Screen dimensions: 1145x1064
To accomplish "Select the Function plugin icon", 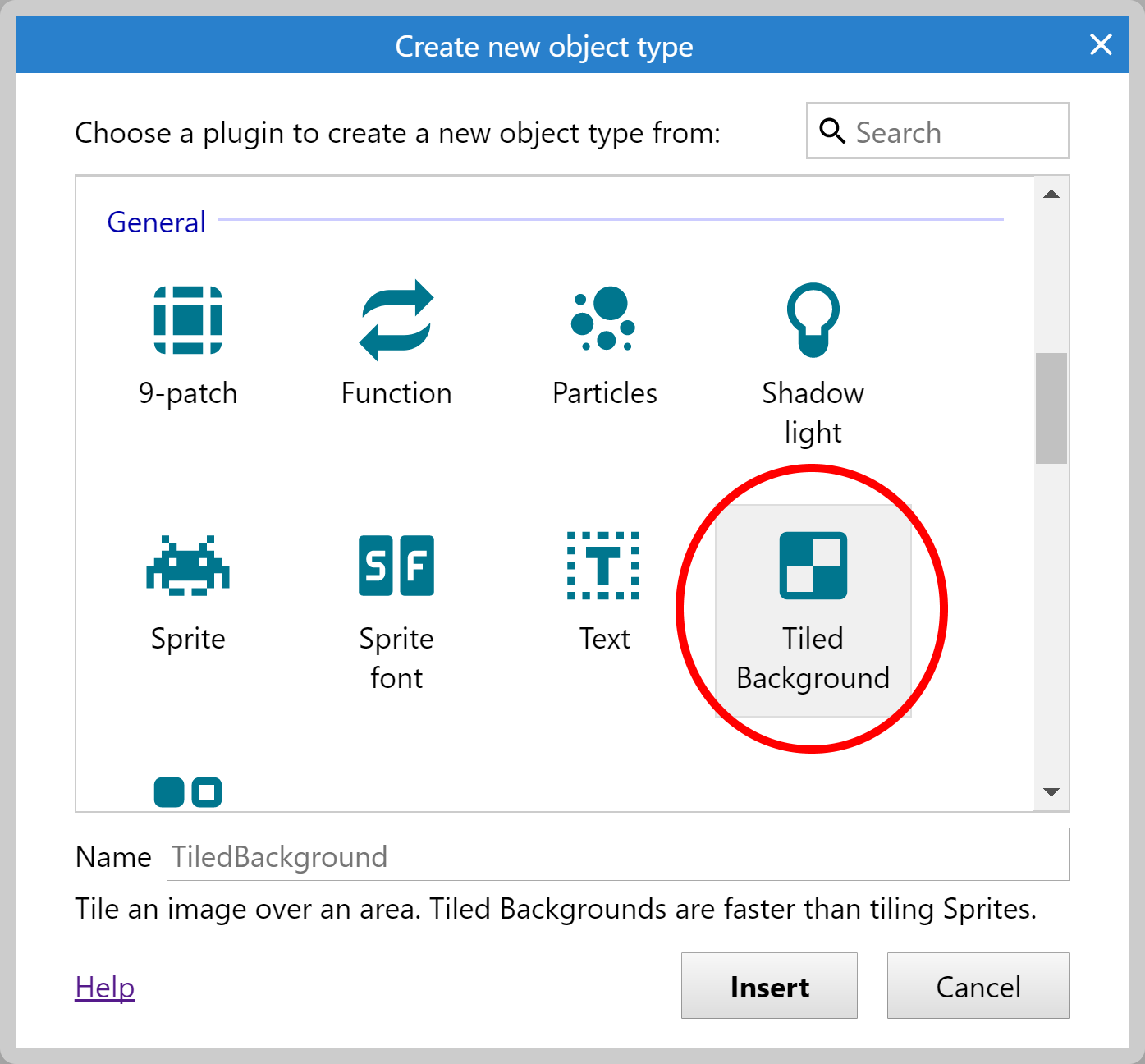I will point(396,320).
